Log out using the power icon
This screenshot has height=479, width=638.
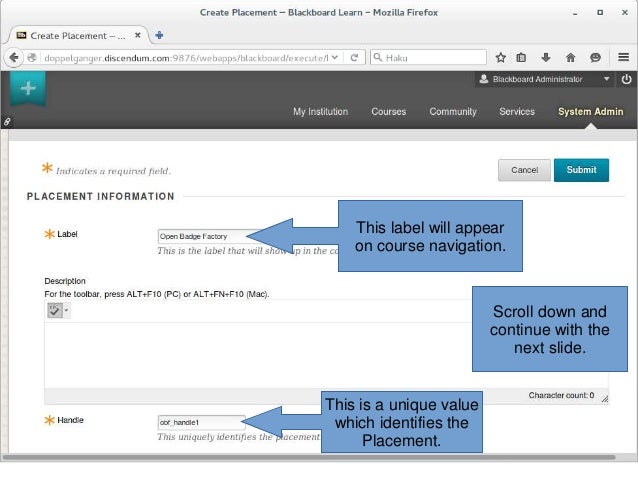(x=626, y=79)
